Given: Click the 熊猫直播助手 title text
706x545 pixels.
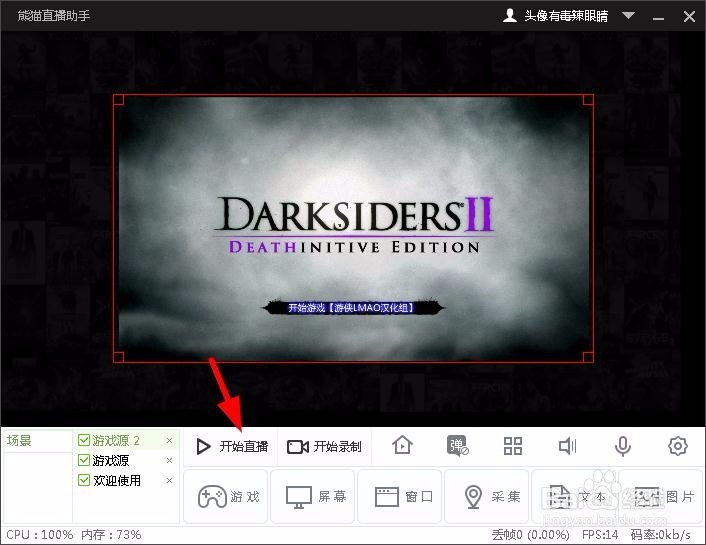Looking at the screenshot, I should point(54,16).
